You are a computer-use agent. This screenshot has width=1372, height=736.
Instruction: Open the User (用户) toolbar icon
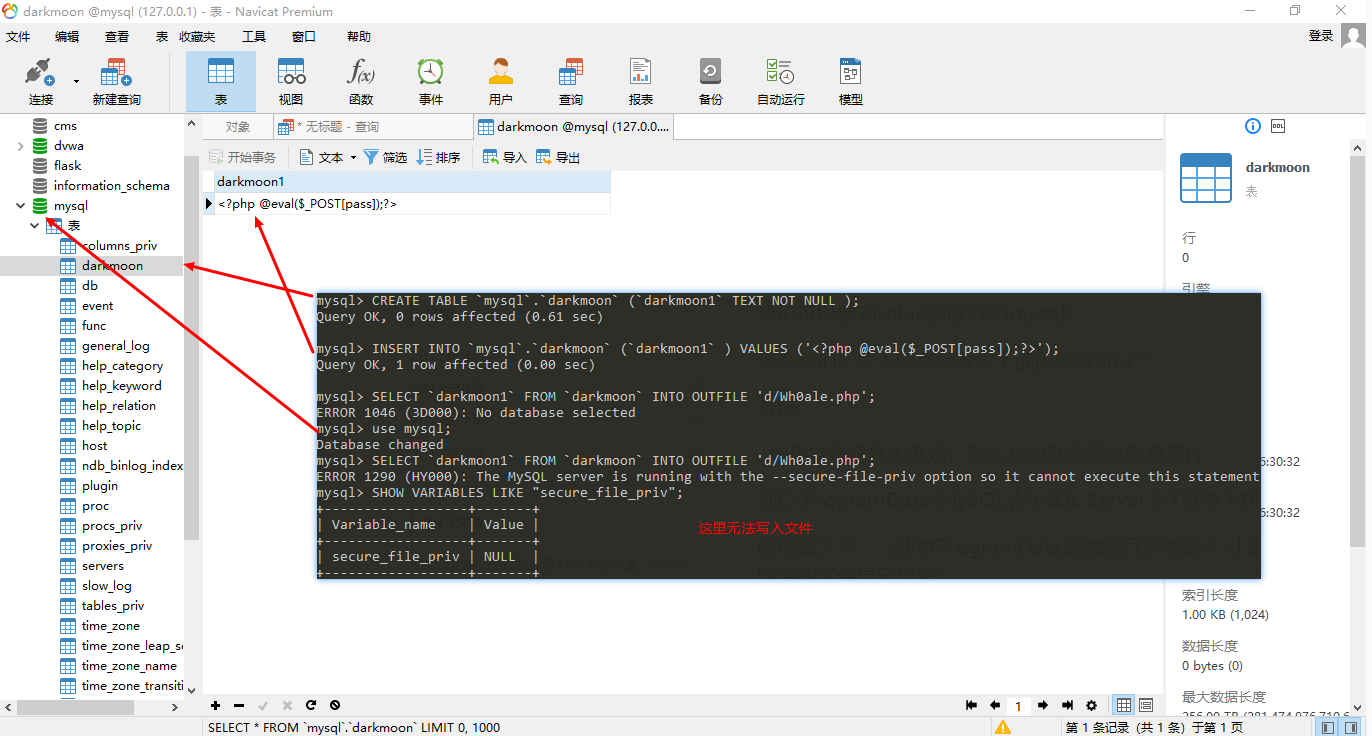point(501,82)
